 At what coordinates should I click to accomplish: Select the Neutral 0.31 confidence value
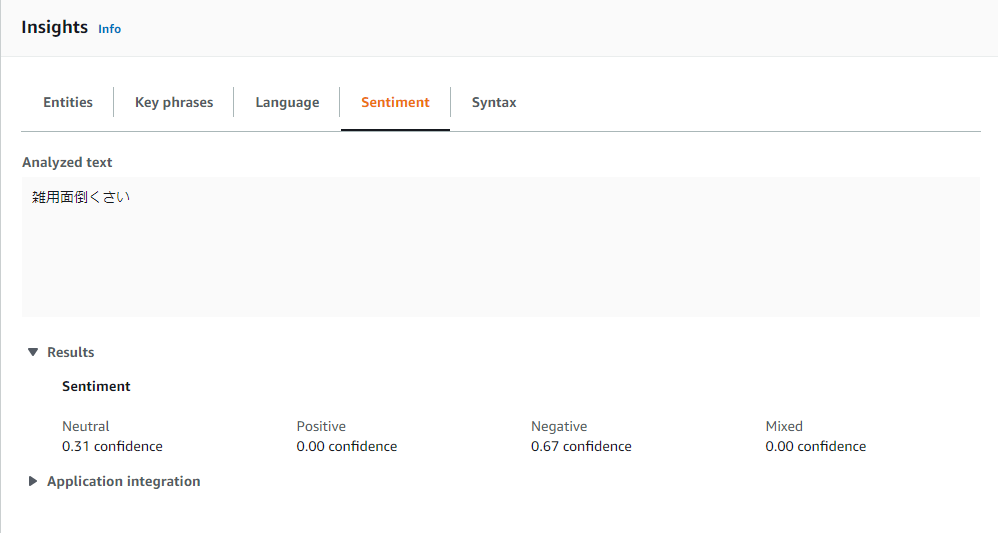(x=112, y=446)
